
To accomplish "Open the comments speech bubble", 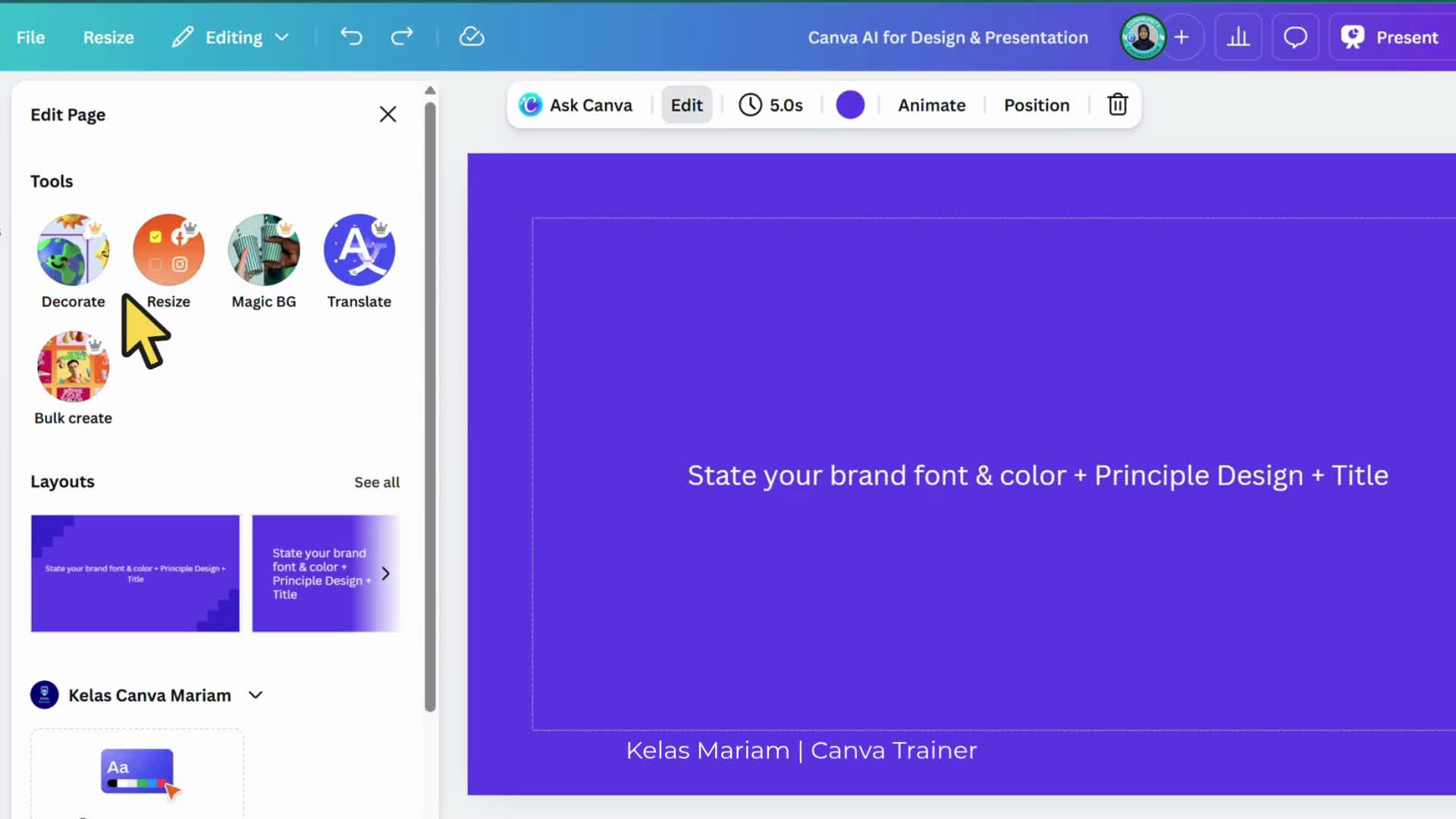I will 1295,37.
